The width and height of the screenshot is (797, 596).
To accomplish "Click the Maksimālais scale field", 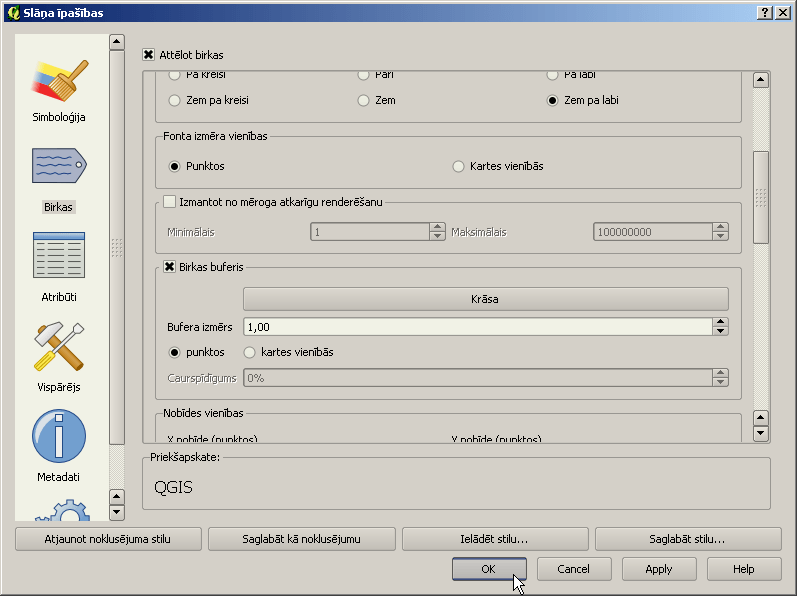I will [653, 232].
